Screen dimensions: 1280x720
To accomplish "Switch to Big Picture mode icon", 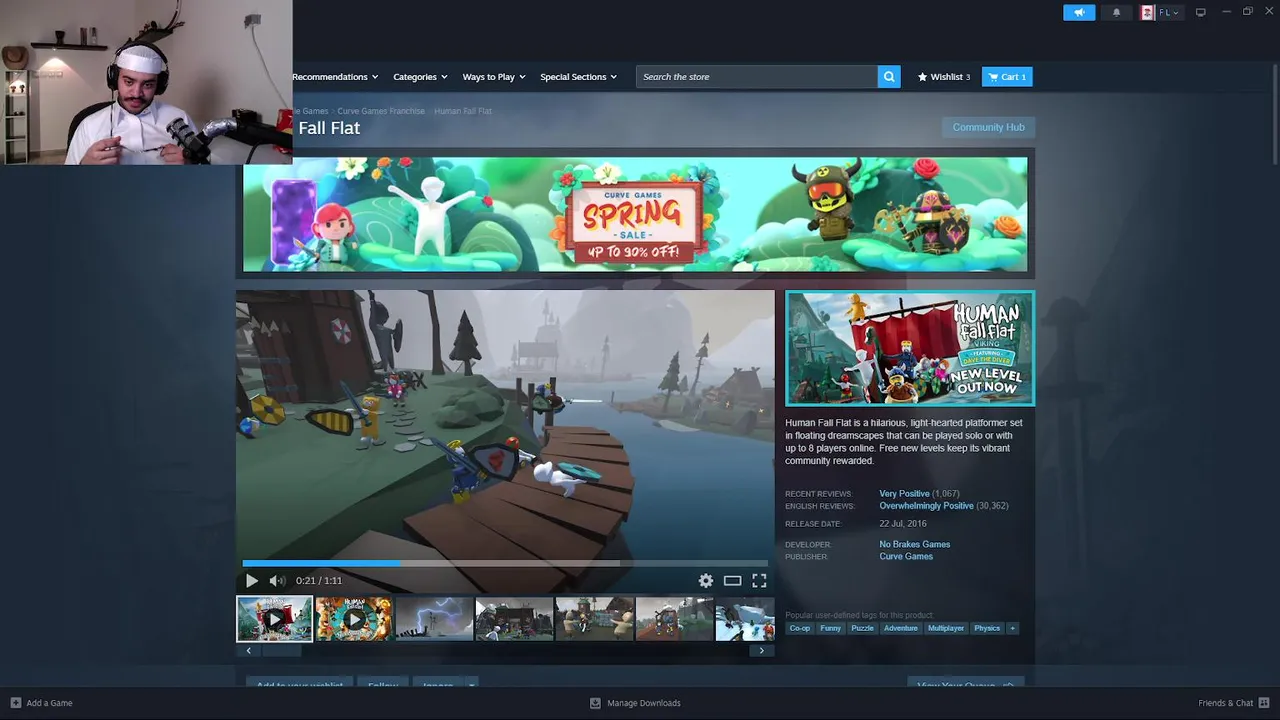I will click(x=1201, y=12).
